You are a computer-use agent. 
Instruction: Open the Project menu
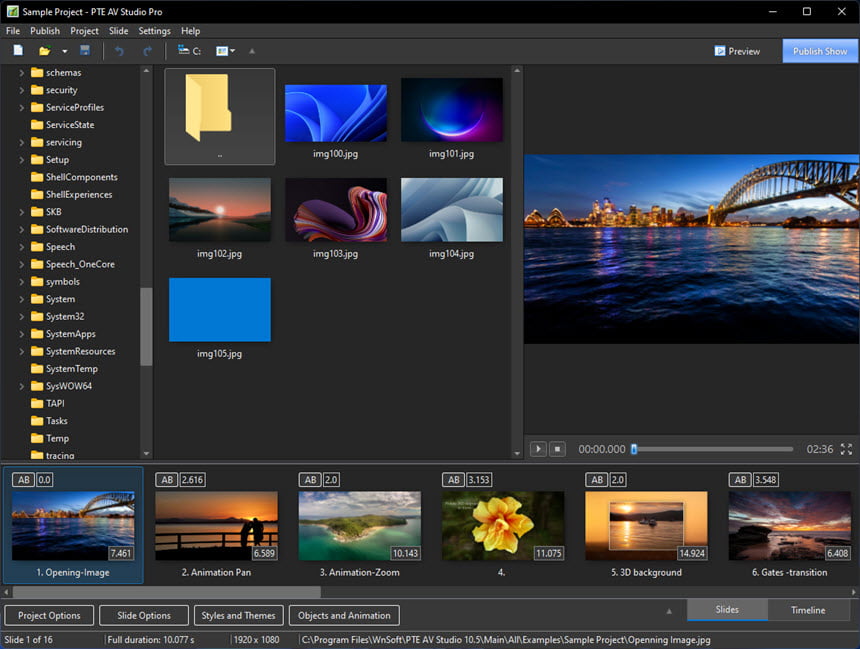pos(84,31)
